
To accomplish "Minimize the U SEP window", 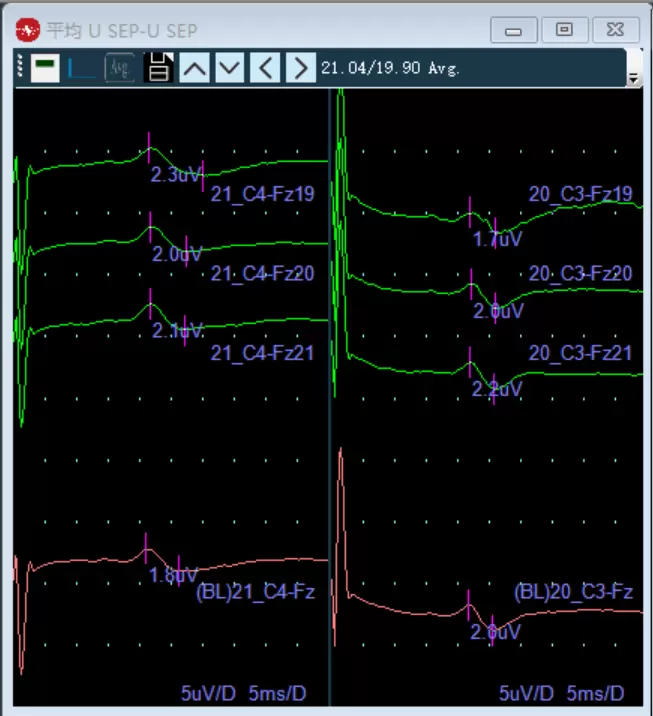I will coord(514,30).
